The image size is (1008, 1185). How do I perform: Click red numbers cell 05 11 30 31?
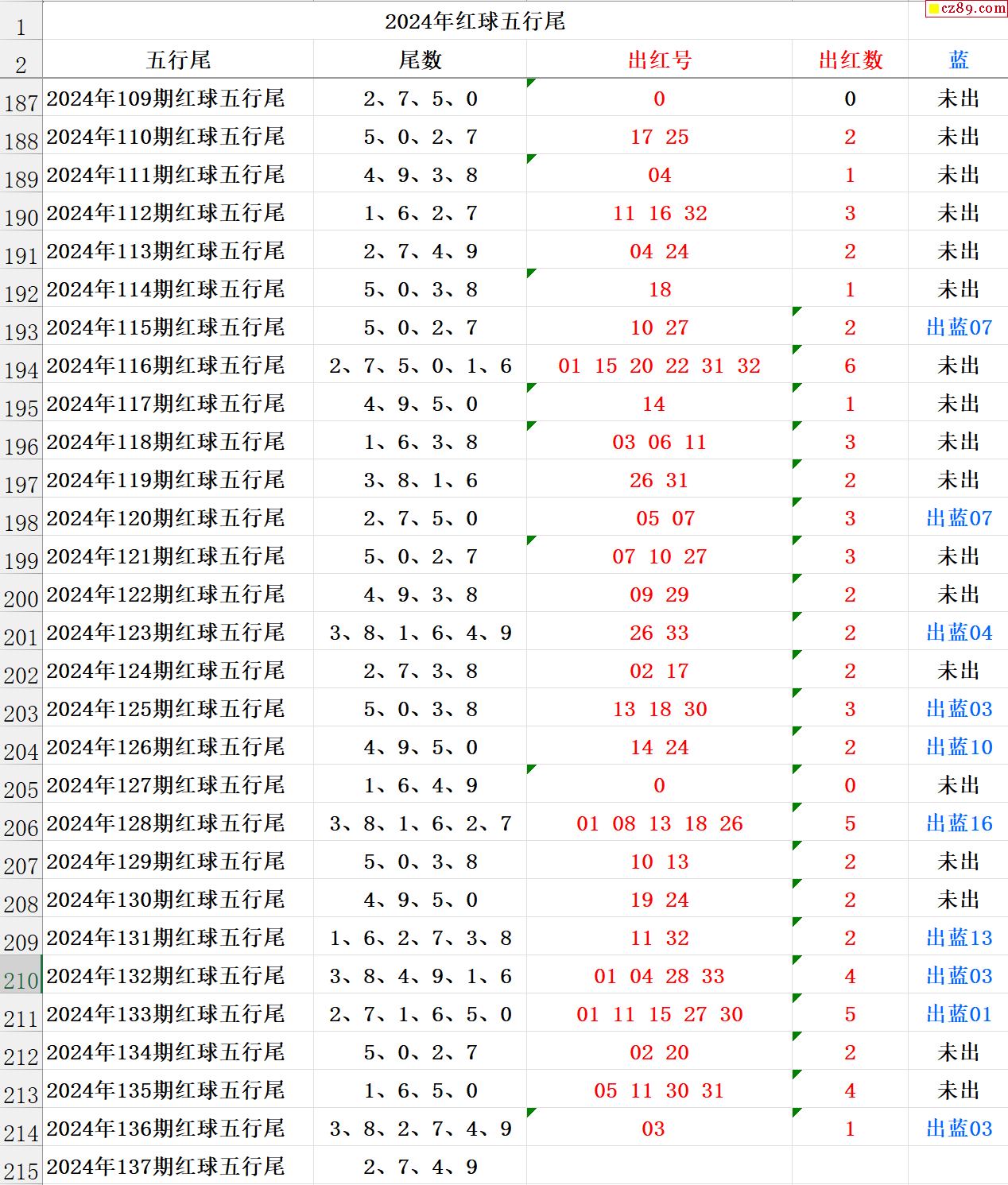click(x=659, y=1090)
